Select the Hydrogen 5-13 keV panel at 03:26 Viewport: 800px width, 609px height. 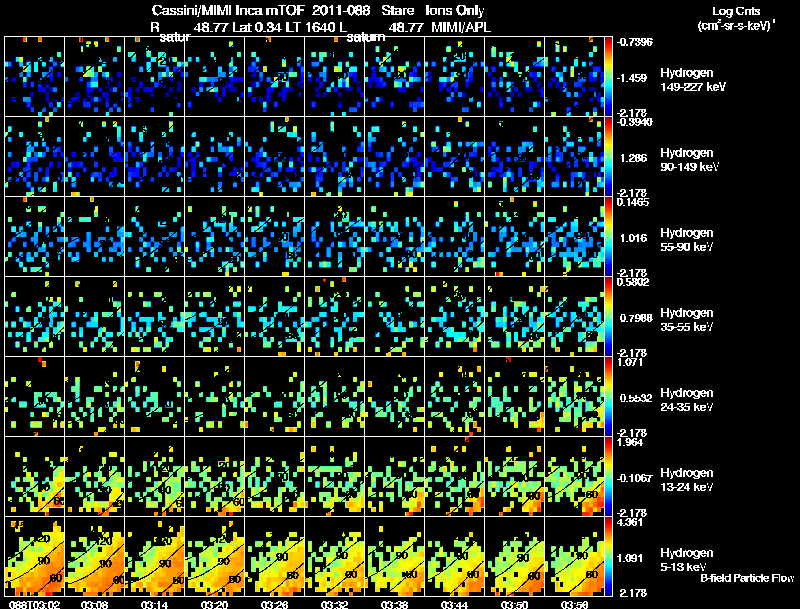coord(274,556)
